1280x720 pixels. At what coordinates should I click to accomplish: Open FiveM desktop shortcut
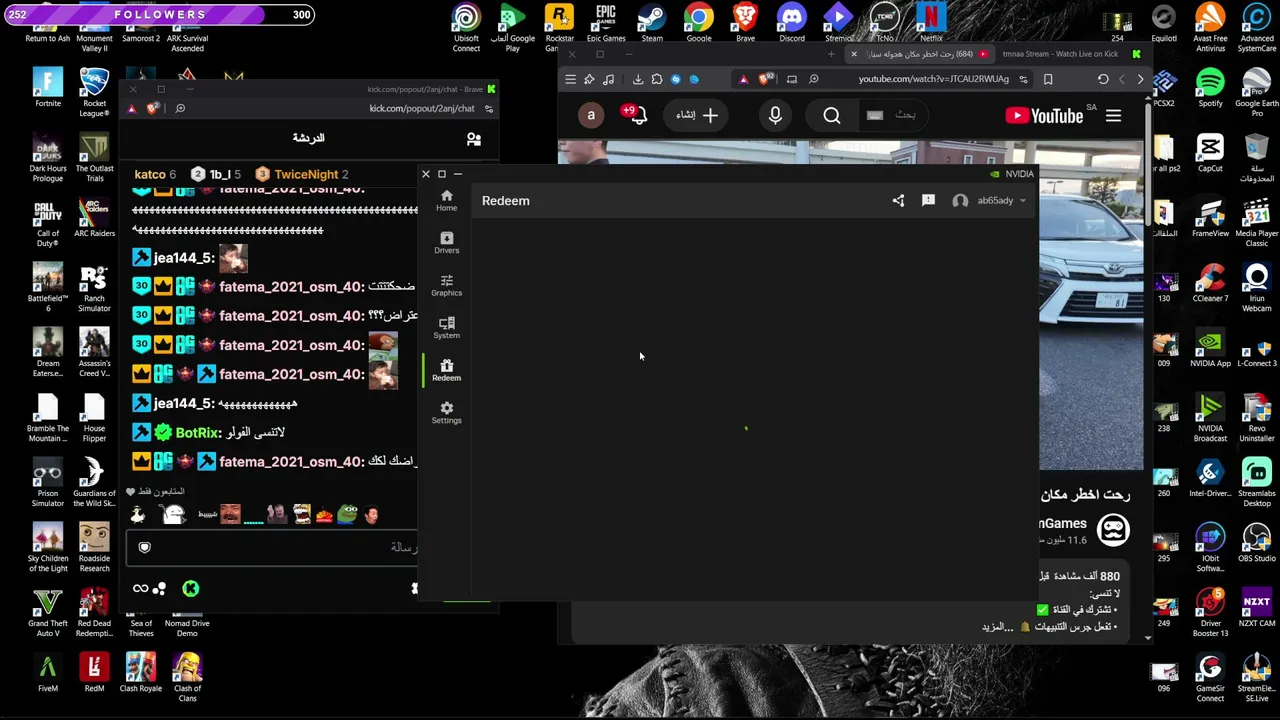click(47, 673)
